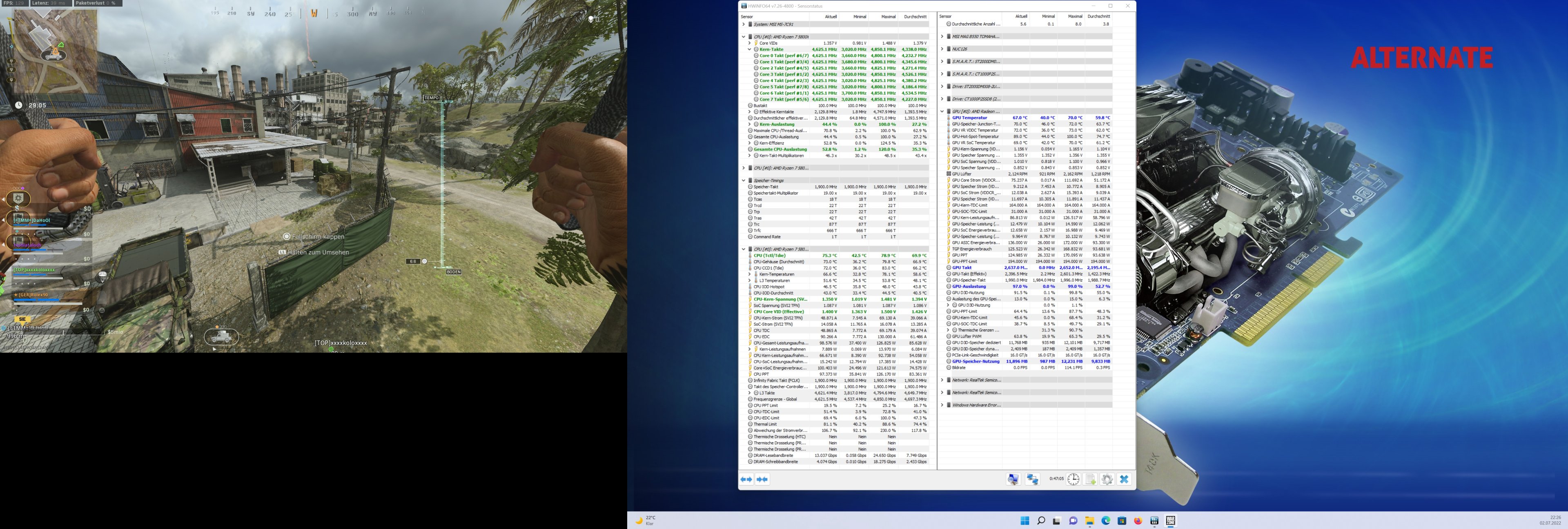This screenshot has width=1568, height=529.
Task: Open Firefox from the taskbar
Action: pyautogui.click(x=1138, y=520)
